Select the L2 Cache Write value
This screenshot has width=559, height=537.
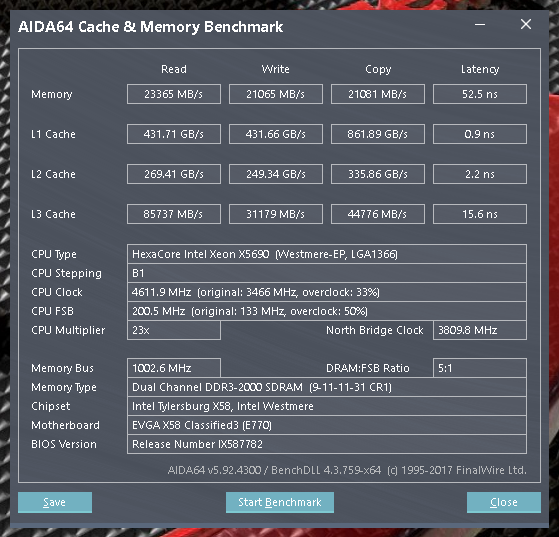(x=276, y=174)
